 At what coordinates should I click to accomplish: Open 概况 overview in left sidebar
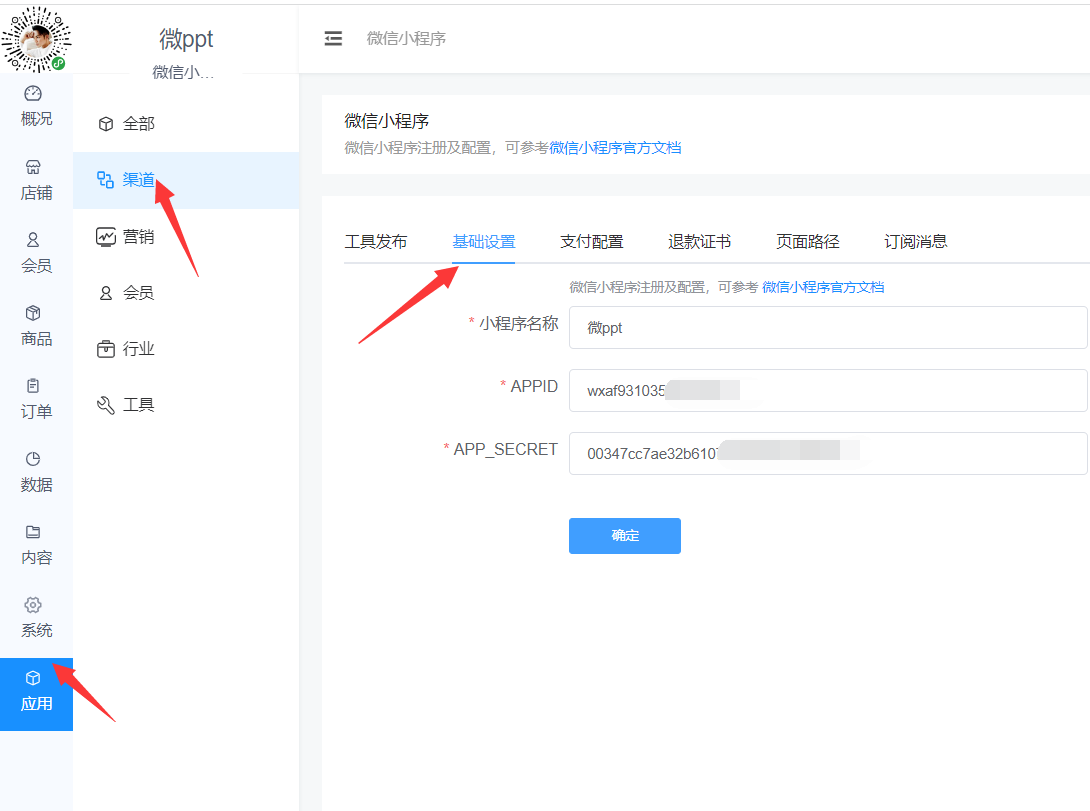(36, 106)
